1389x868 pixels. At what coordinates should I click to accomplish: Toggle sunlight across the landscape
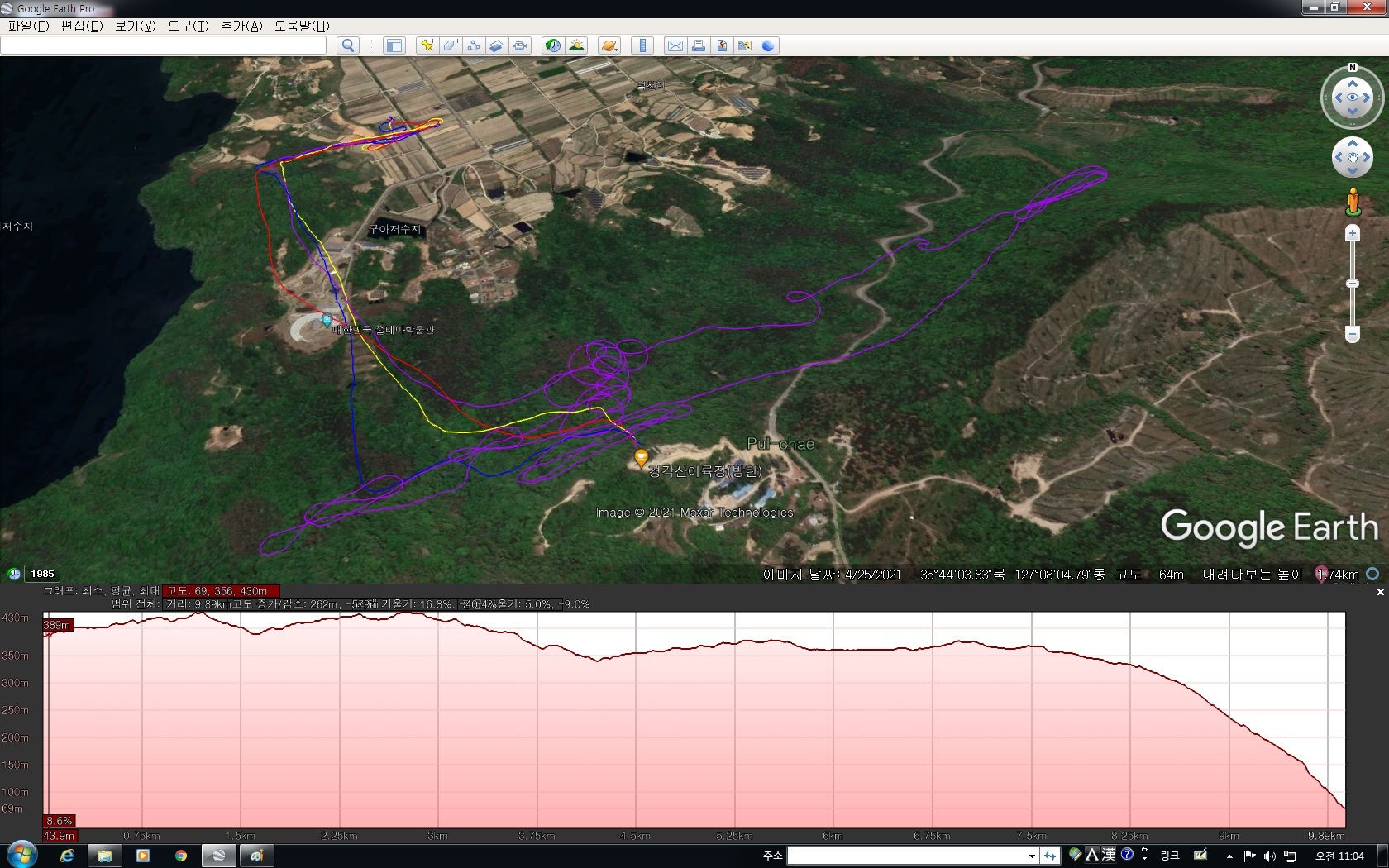click(576, 45)
